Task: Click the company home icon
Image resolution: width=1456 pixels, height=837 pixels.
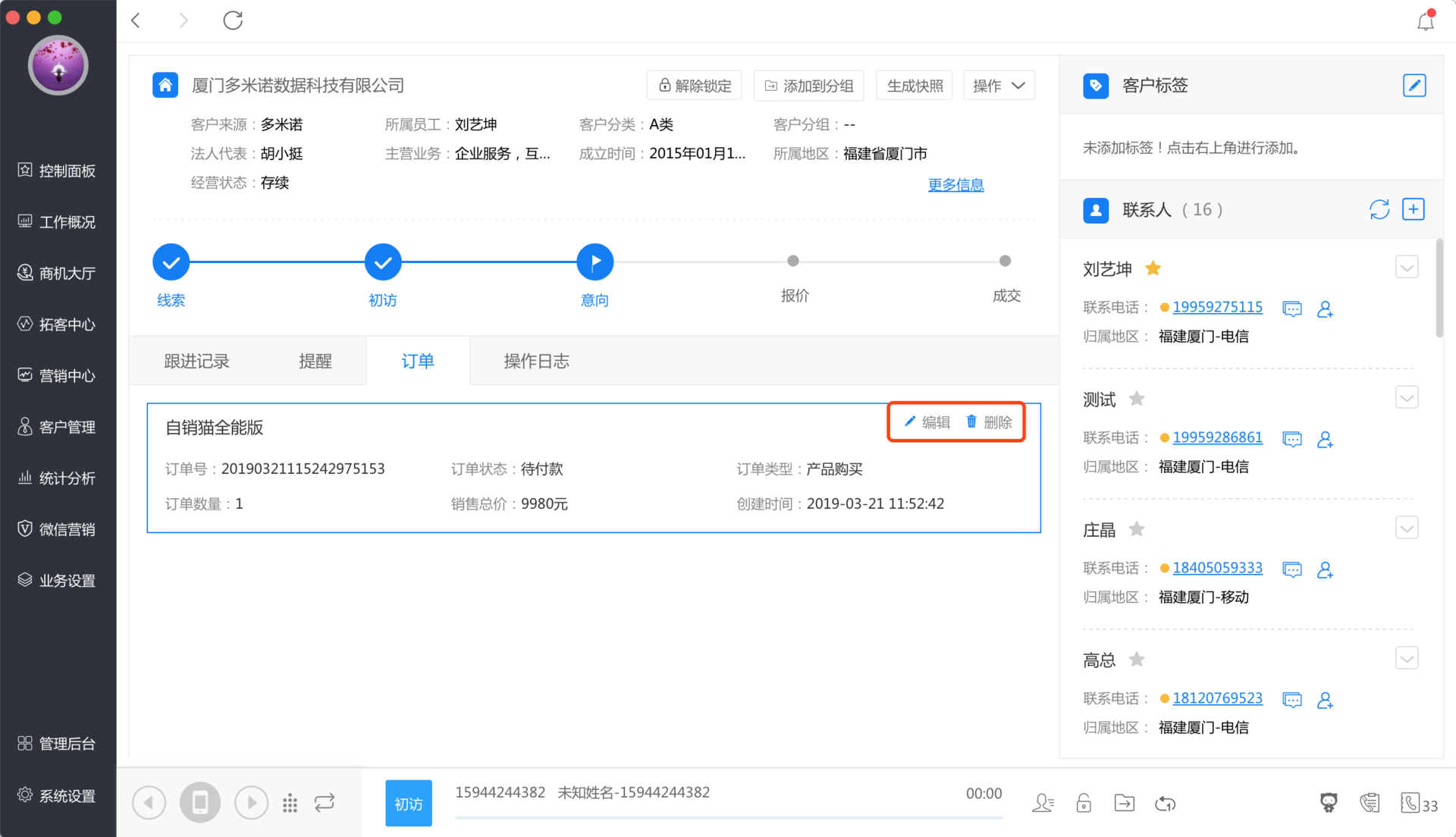Action: (x=165, y=85)
